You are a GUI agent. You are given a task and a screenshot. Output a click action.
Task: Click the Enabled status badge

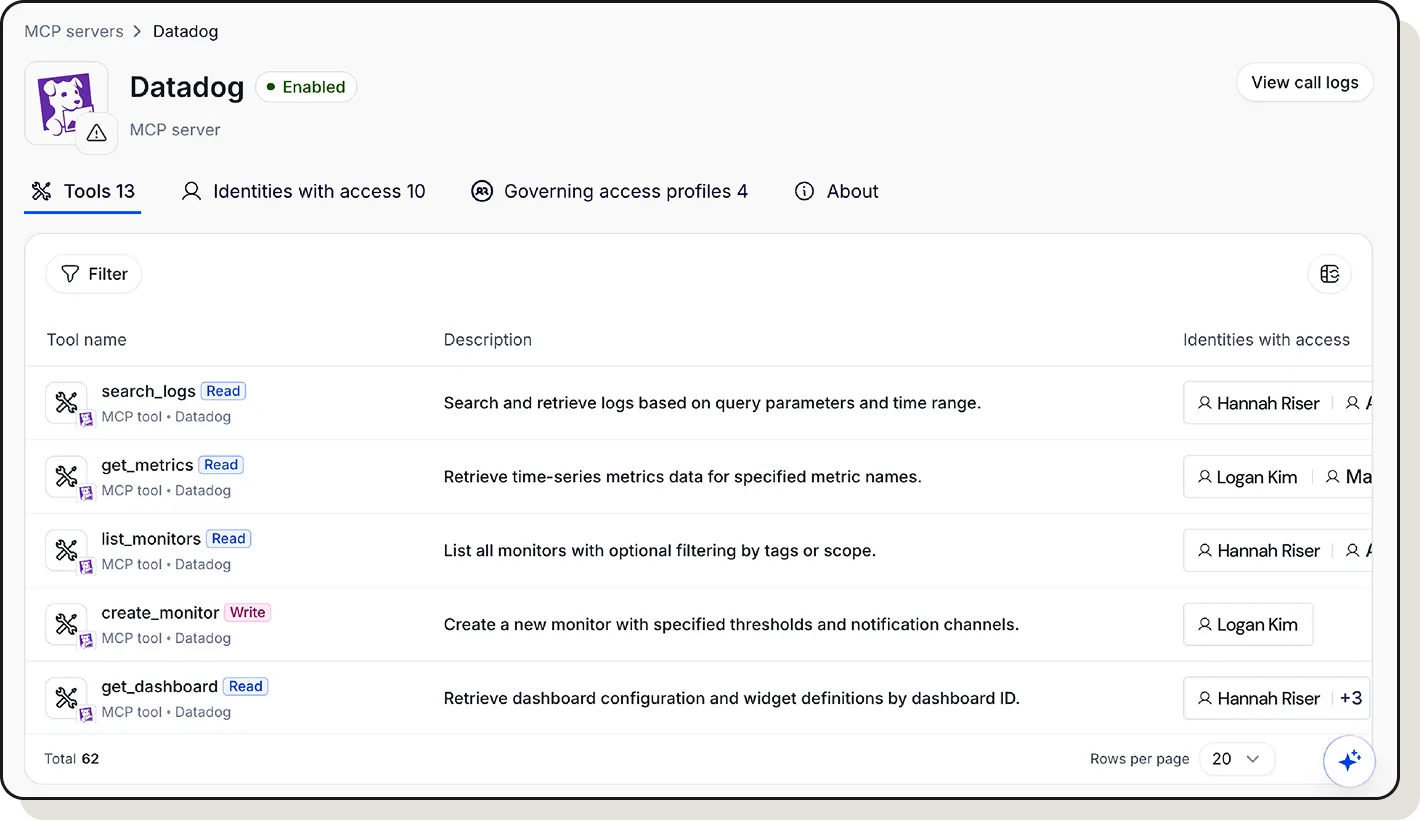(x=306, y=87)
